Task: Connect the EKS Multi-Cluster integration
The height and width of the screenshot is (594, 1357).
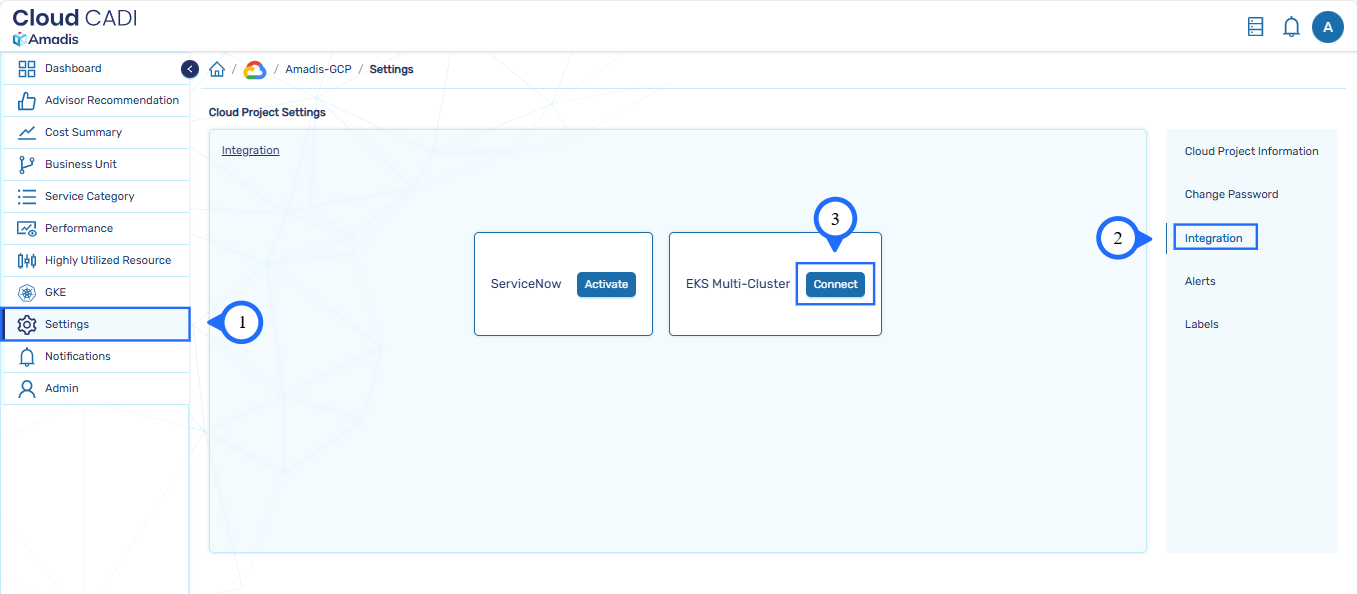Action: point(835,284)
